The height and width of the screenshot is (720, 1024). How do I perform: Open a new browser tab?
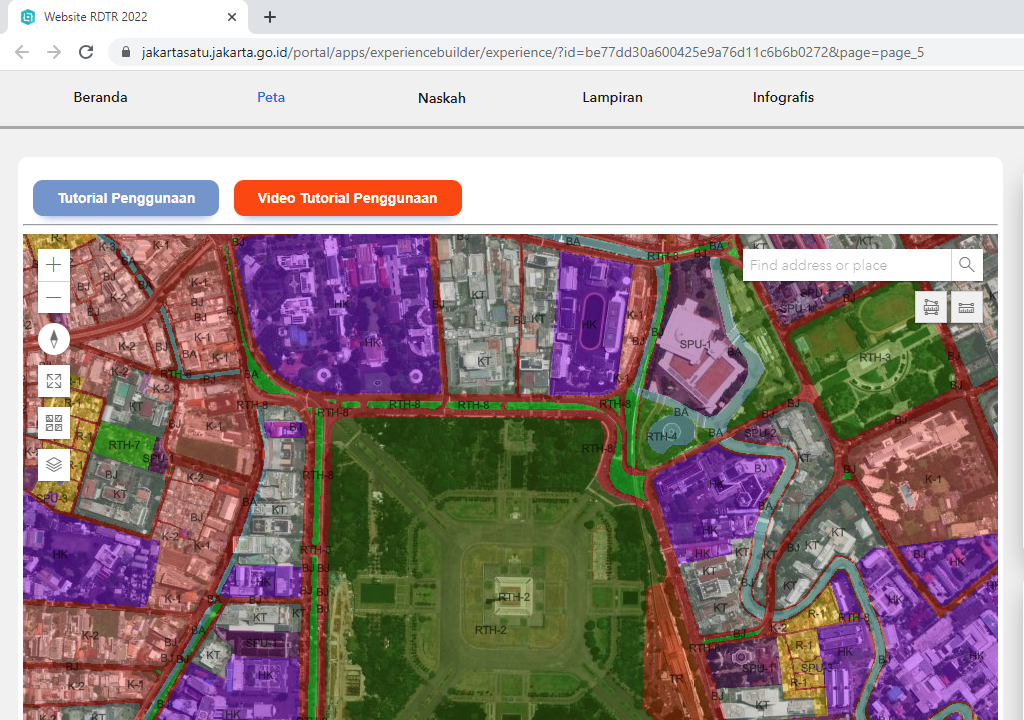coord(270,17)
